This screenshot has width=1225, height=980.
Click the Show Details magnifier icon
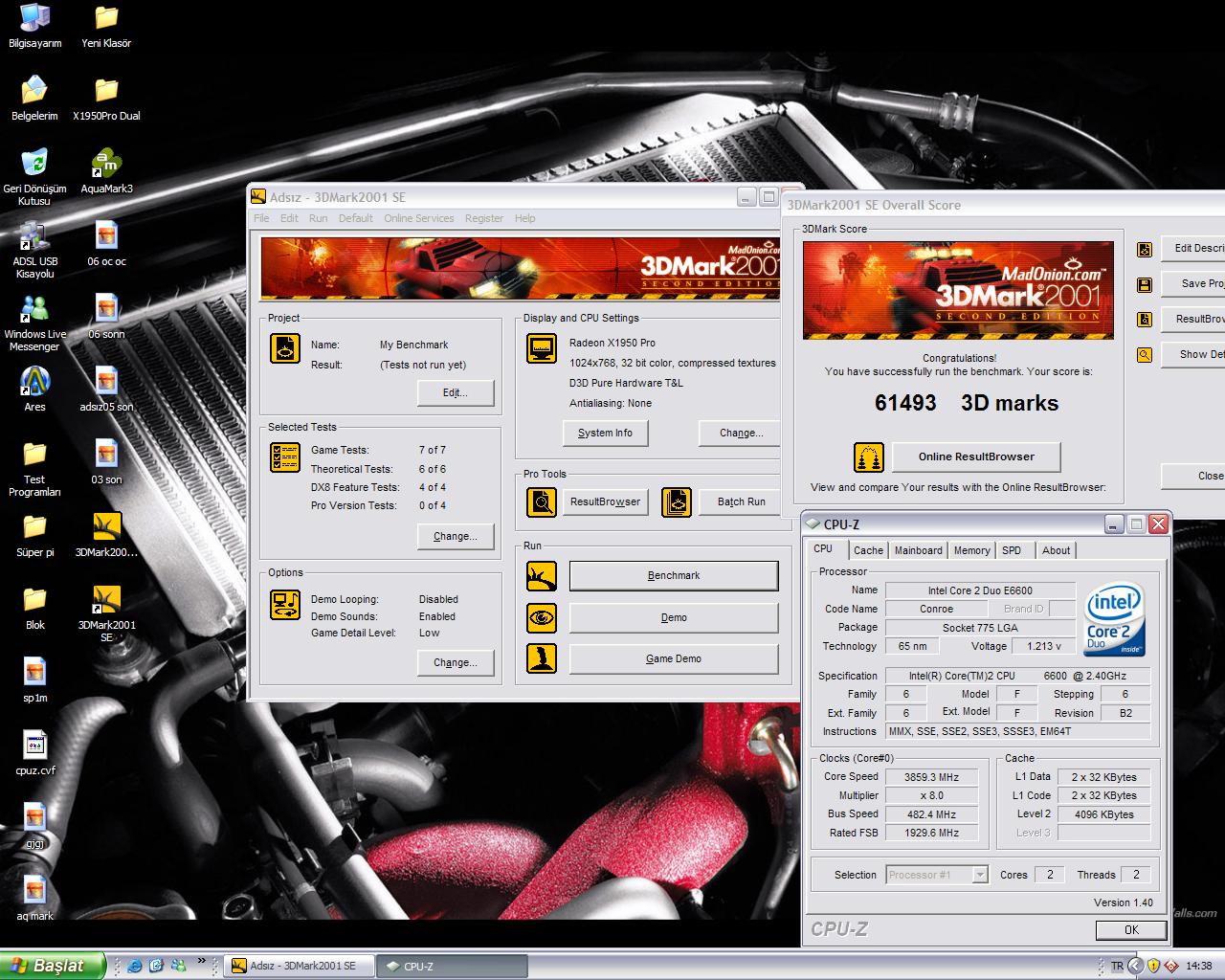1145,355
